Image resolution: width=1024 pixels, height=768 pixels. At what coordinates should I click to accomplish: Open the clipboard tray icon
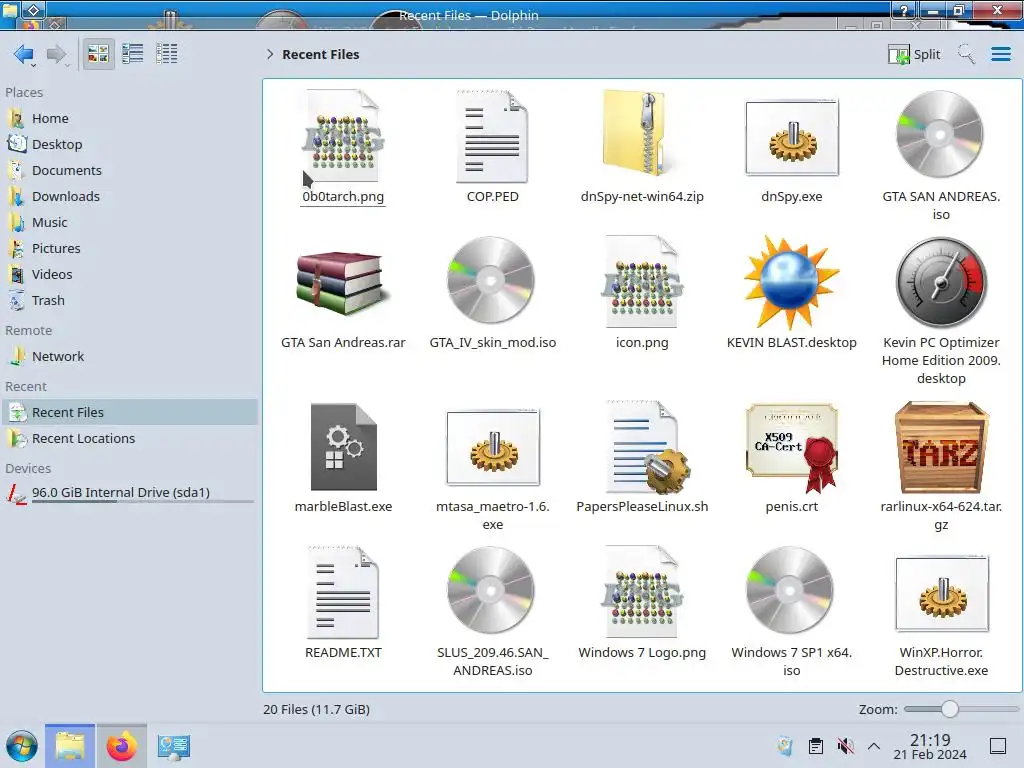816,746
